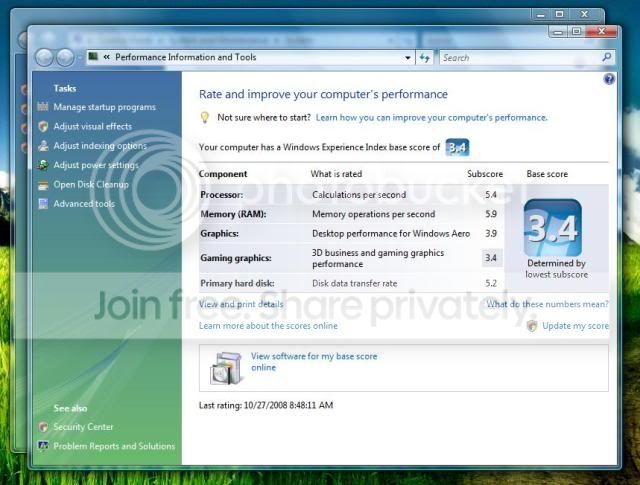This screenshot has height=485, width=640.
Task: Open Manage startup programs task
Action: click(x=104, y=107)
